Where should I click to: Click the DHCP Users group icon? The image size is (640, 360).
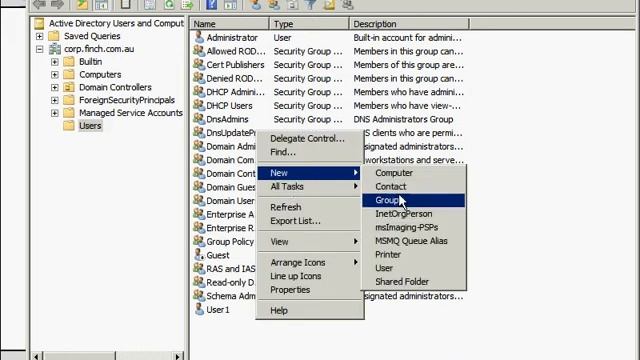pos(199,105)
